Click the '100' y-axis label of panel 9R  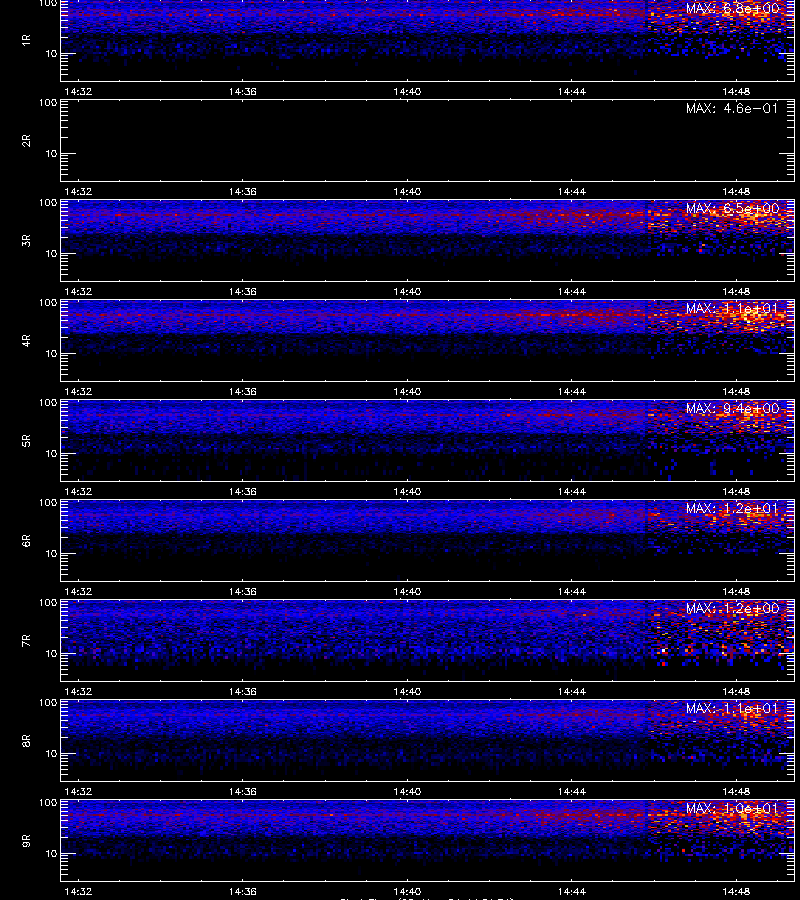tap(48, 802)
